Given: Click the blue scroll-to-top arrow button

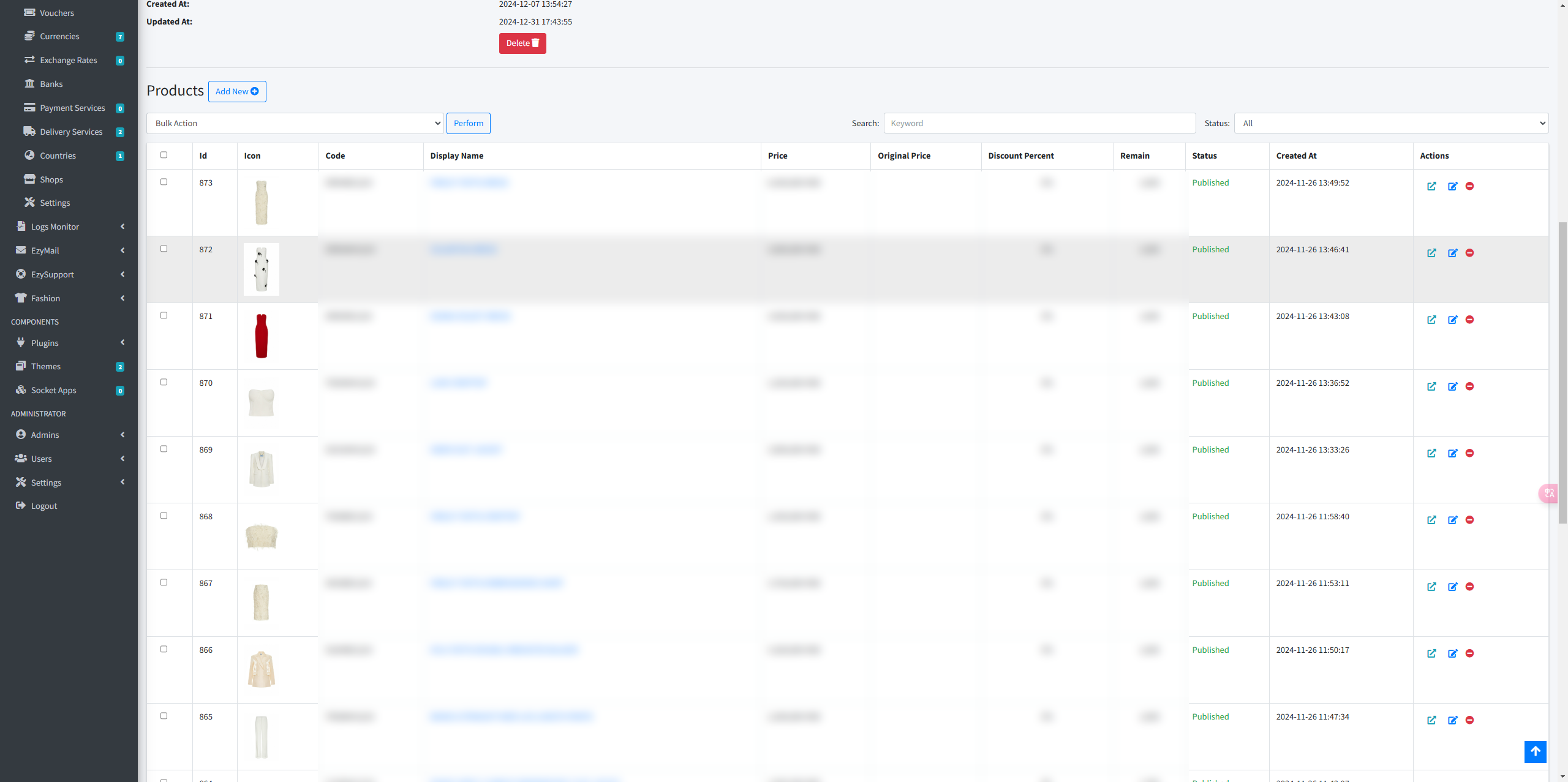Looking at the screenshot, I should point(1535,751).
